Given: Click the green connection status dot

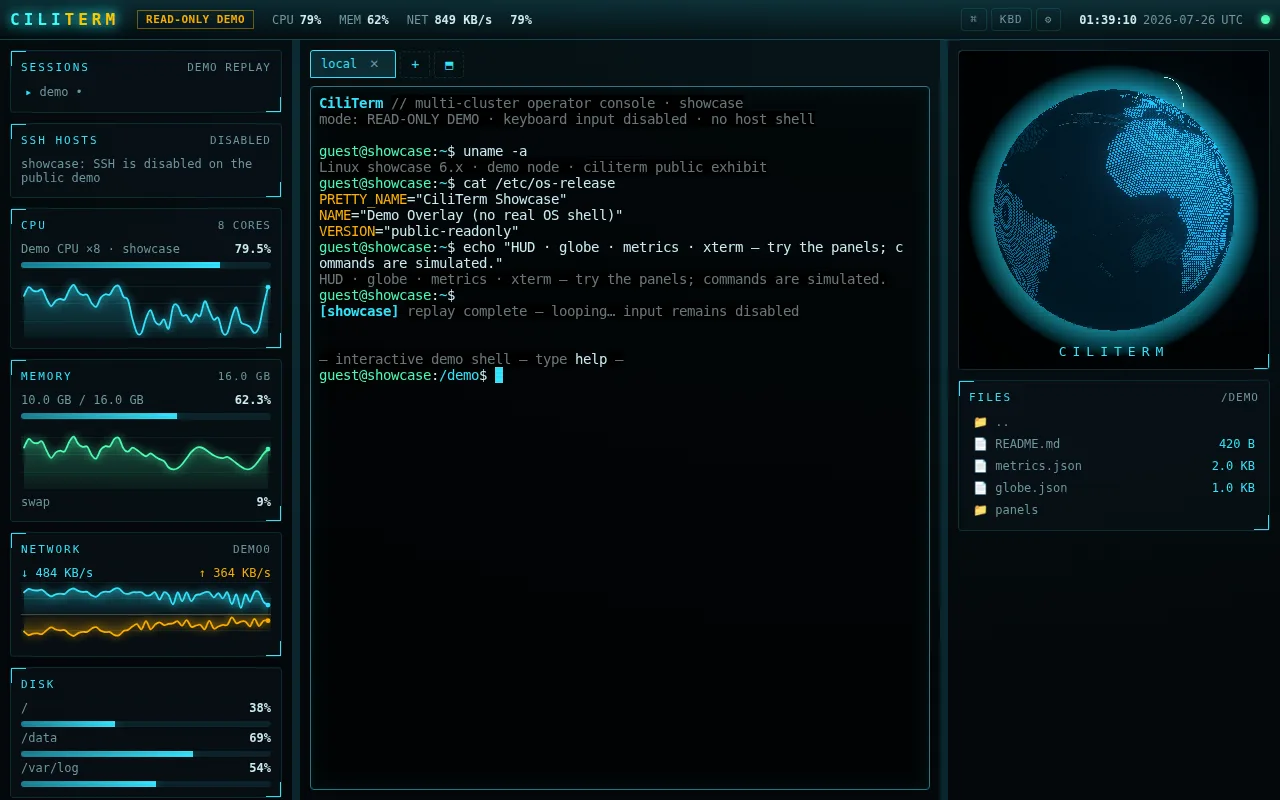Looking at the screenshot, I should [x=1265, y=20].
